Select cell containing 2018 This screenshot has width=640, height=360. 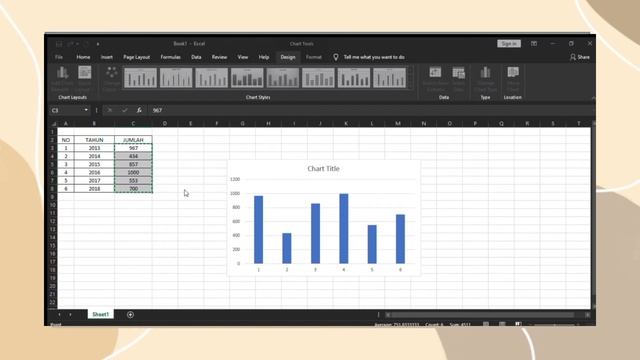(94, 189)
